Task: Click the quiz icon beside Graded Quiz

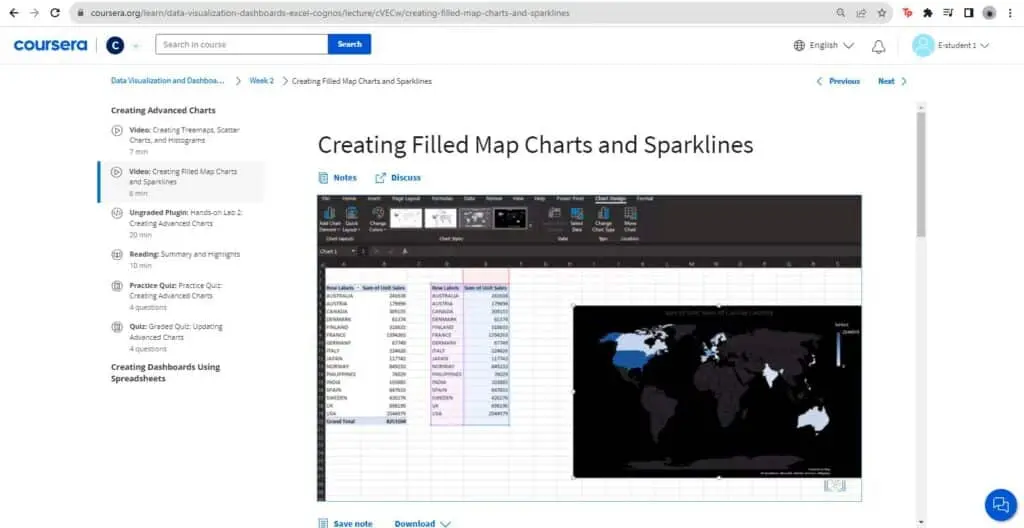Action: (116, 327)
